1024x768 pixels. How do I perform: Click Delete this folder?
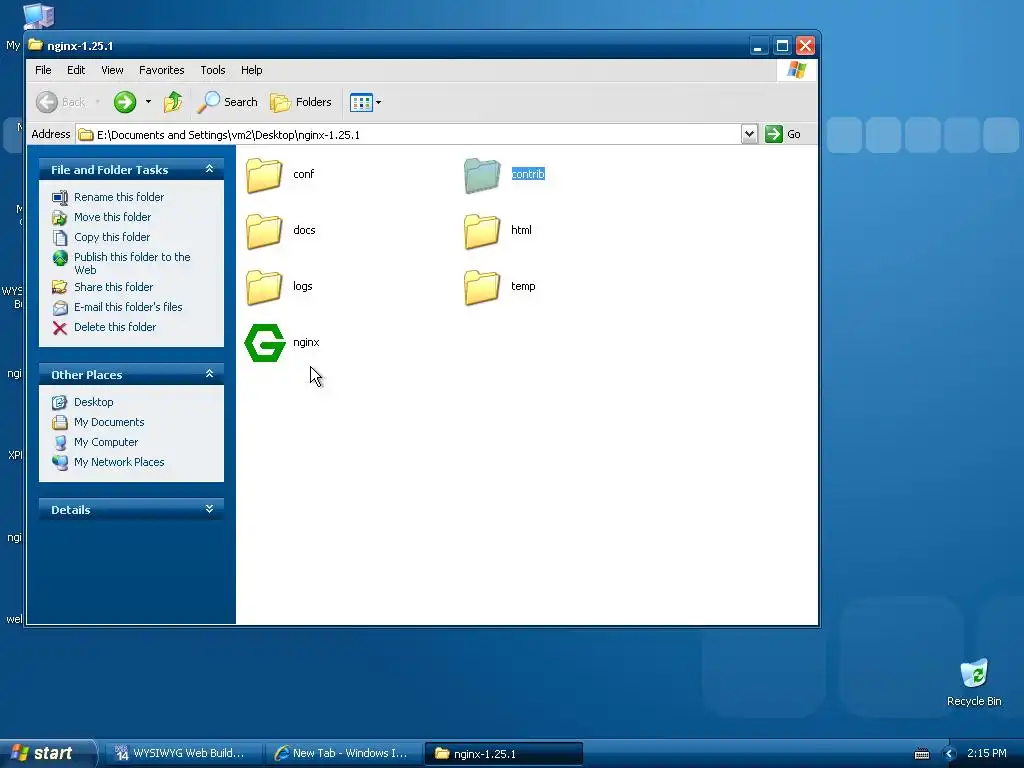[x=115, y=327]
